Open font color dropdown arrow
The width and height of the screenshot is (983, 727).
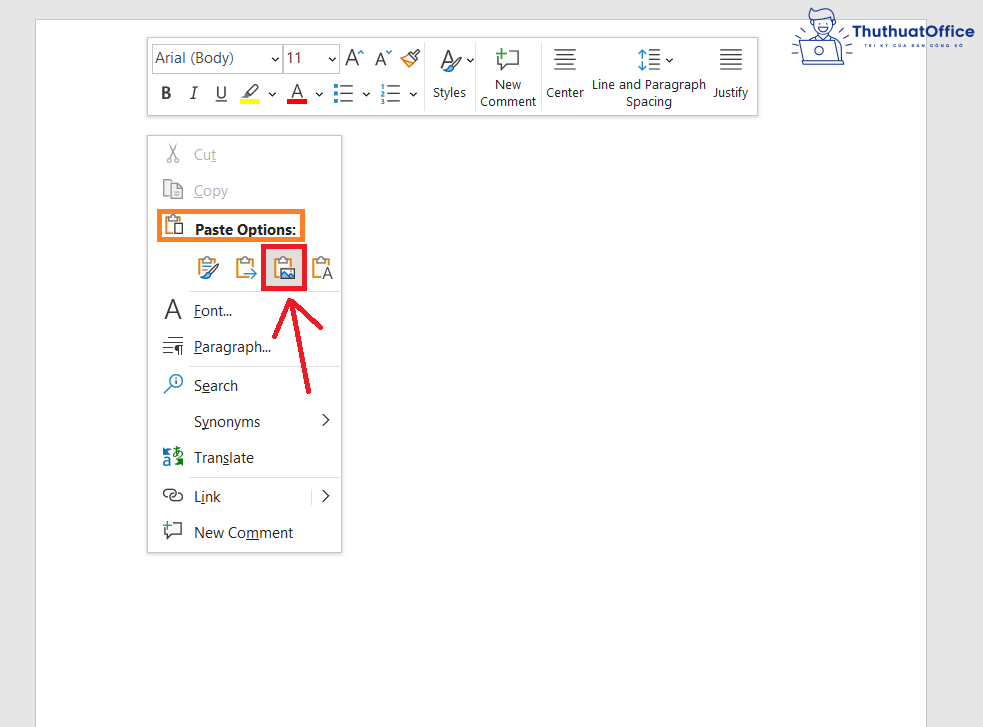[x=319, y=94]
